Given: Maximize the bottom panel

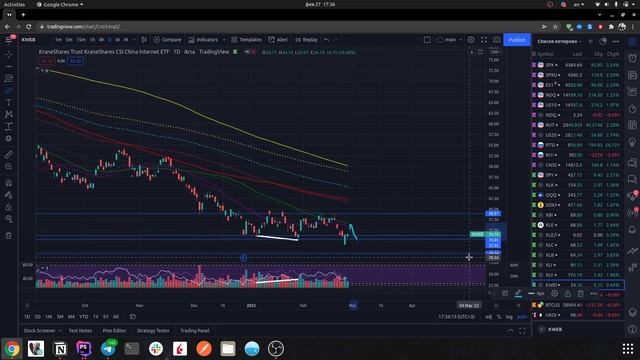Looking at the screenshot, I should click(x=522, y=331).
